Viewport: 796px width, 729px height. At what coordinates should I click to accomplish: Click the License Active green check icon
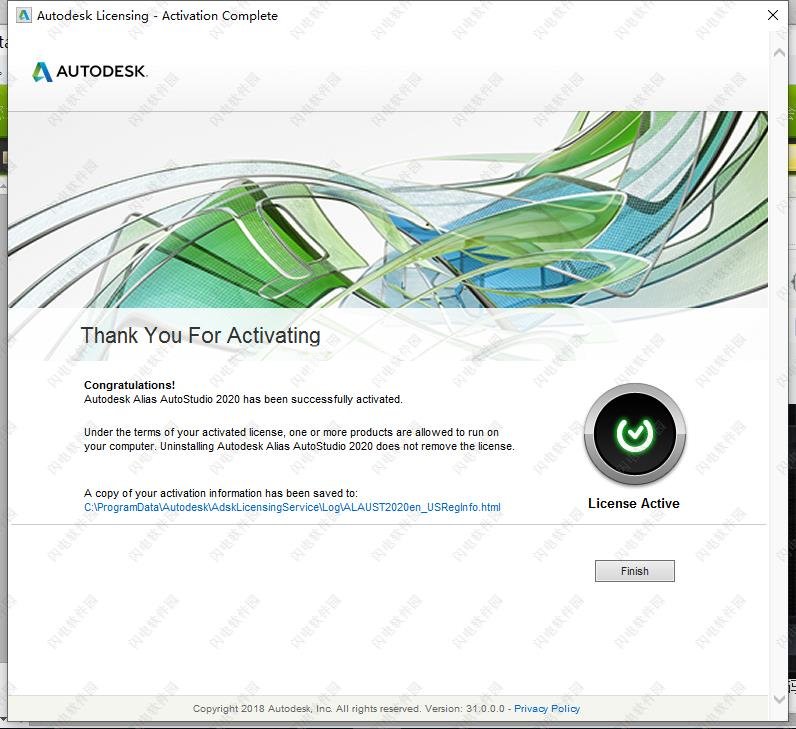pos(635,434)
